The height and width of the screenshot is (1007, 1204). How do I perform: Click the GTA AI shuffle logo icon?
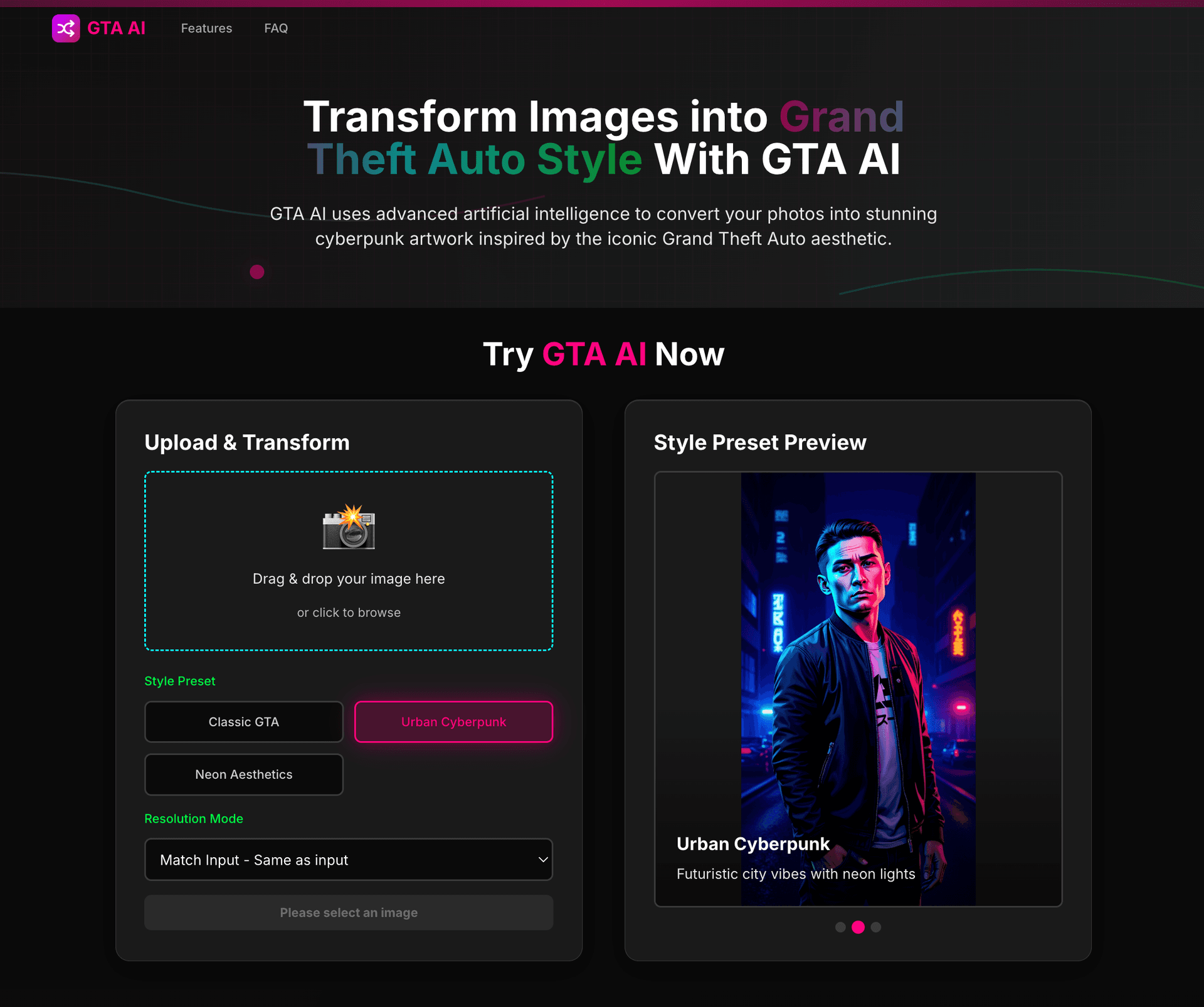pyautogui.click(x=66, y=28)
